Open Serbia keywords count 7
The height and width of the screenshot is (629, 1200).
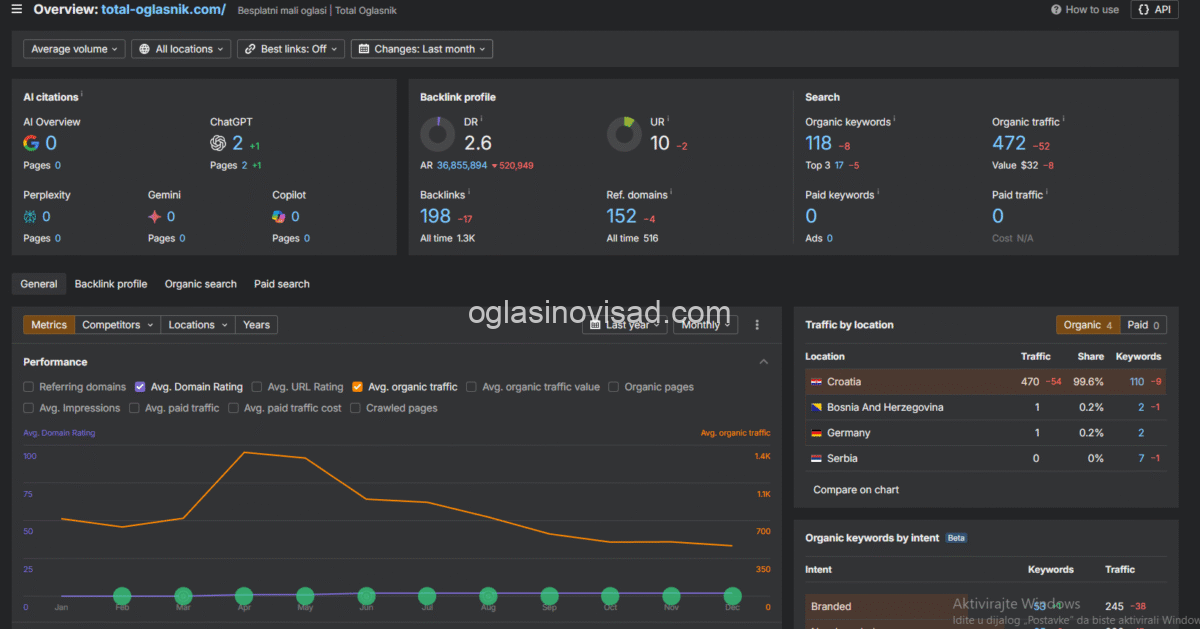(1141, 458)
